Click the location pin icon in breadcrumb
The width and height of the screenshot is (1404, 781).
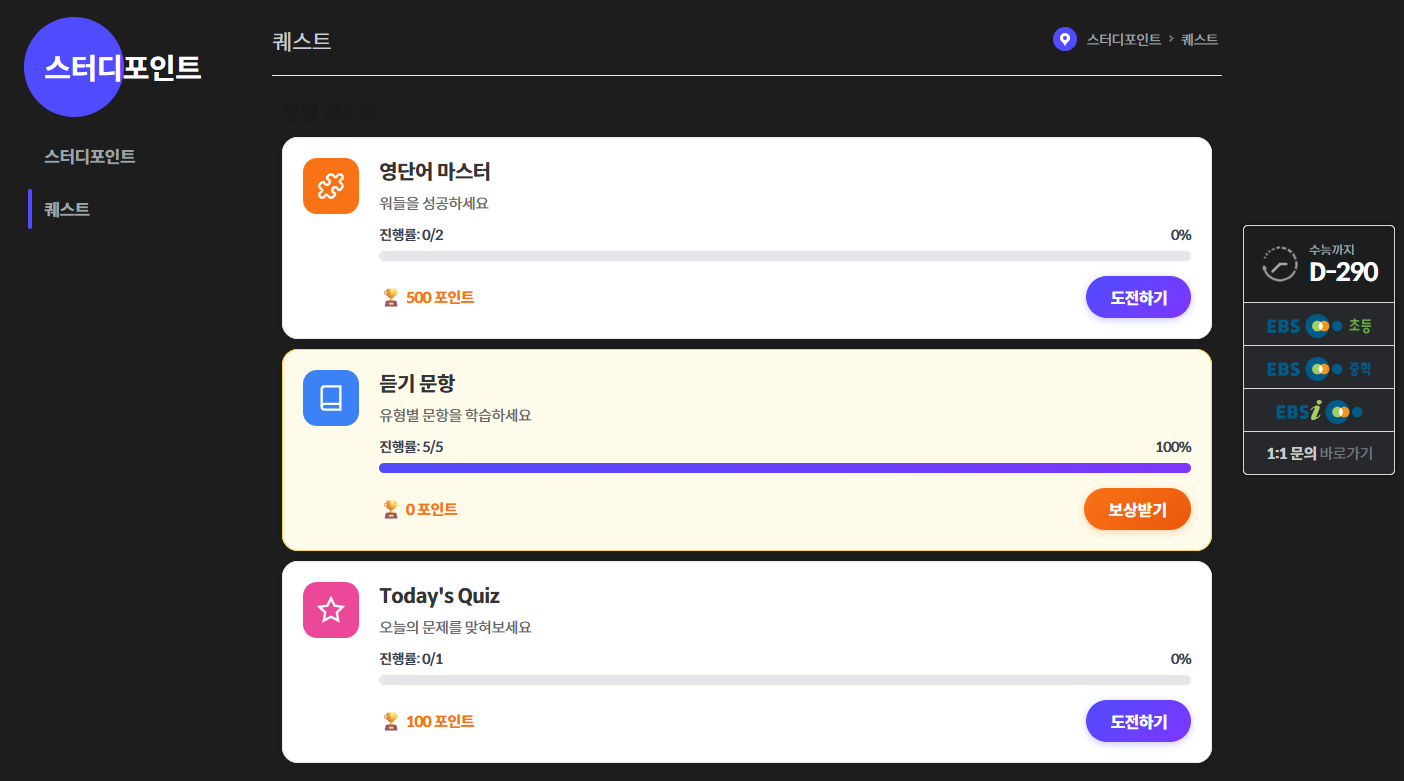(x=1065, y=39)
